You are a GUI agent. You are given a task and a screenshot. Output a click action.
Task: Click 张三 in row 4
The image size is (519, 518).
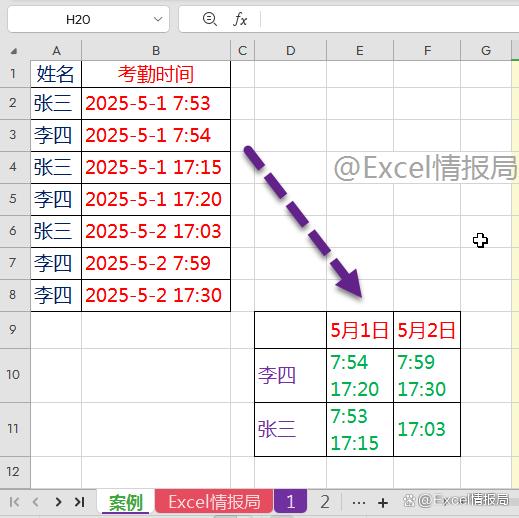56,167
